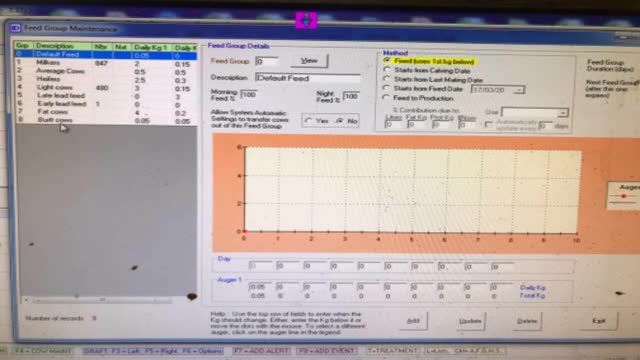Click the last Auger 1 input field
Viewport: 640px width, 360px height.
tap(502, 287)
